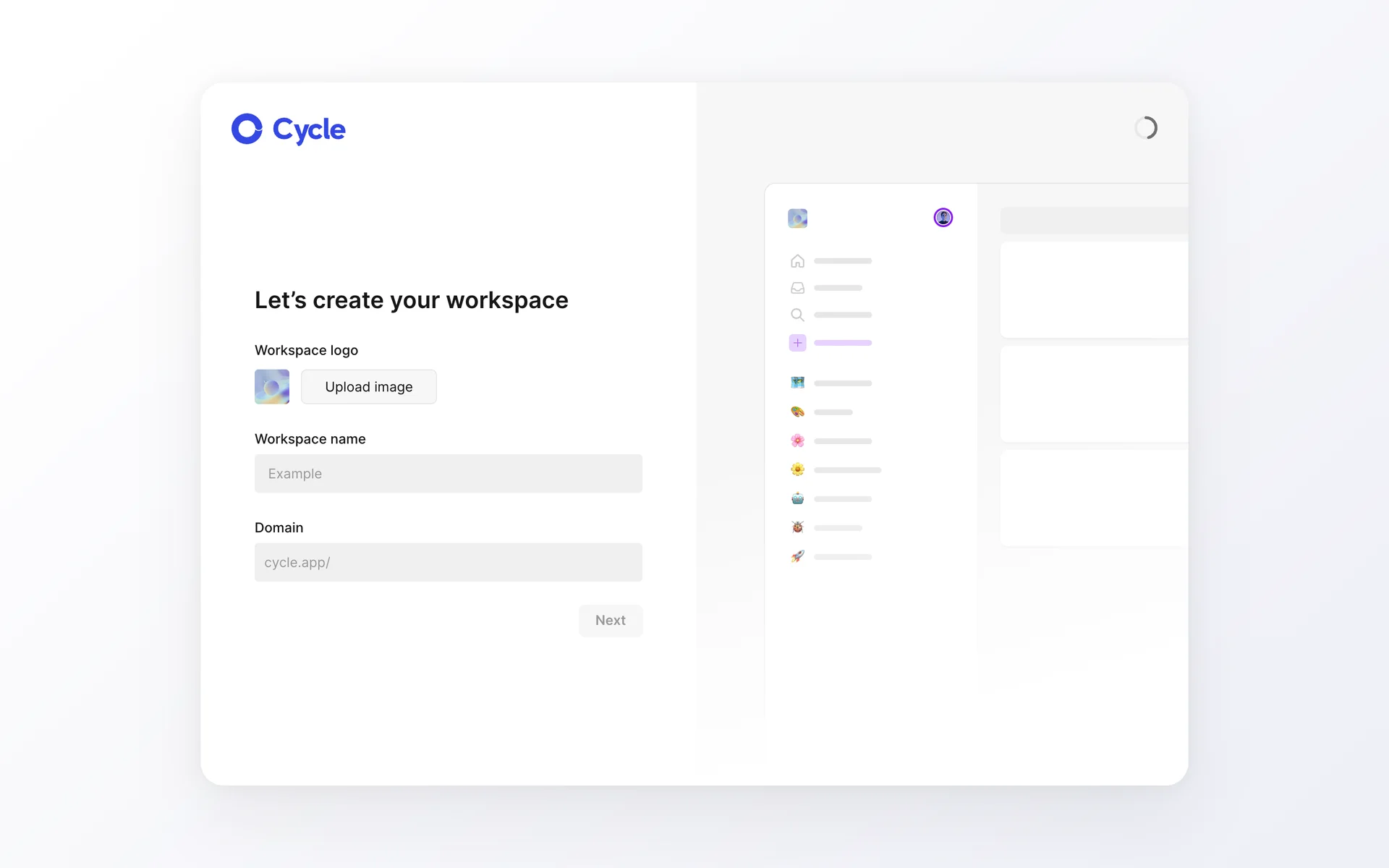Click the robot emoji icon
This screenshot has width=1389, height=868.
click(x=797, y=498)
